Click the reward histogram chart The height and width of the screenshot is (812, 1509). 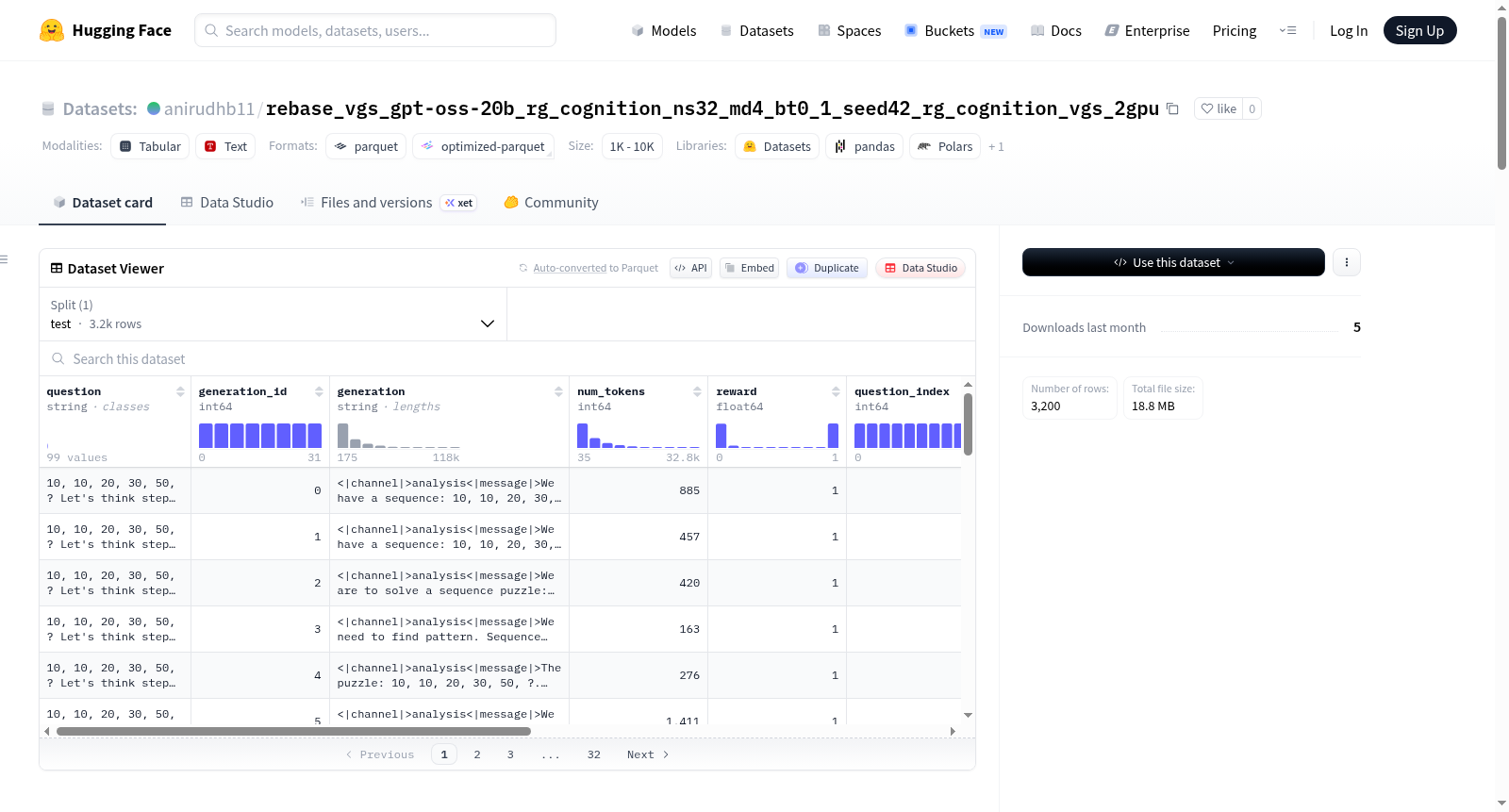(777, 435)
